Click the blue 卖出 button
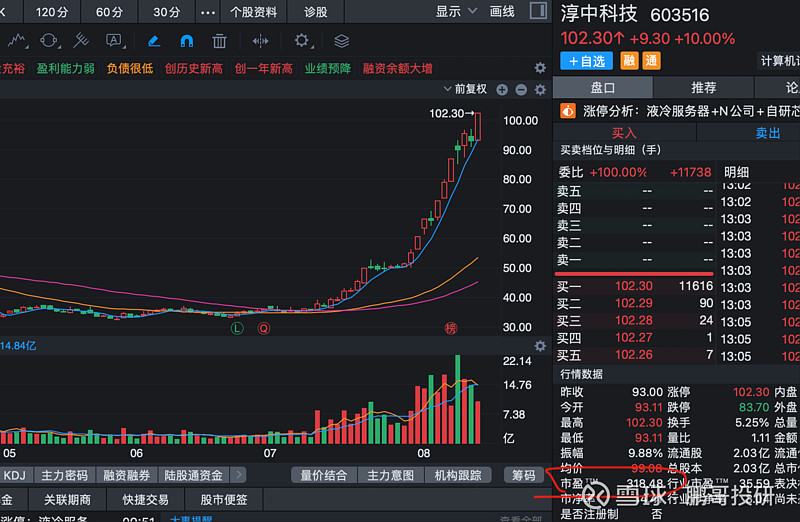This screenshot has width=800, height=522. (767, 133)
